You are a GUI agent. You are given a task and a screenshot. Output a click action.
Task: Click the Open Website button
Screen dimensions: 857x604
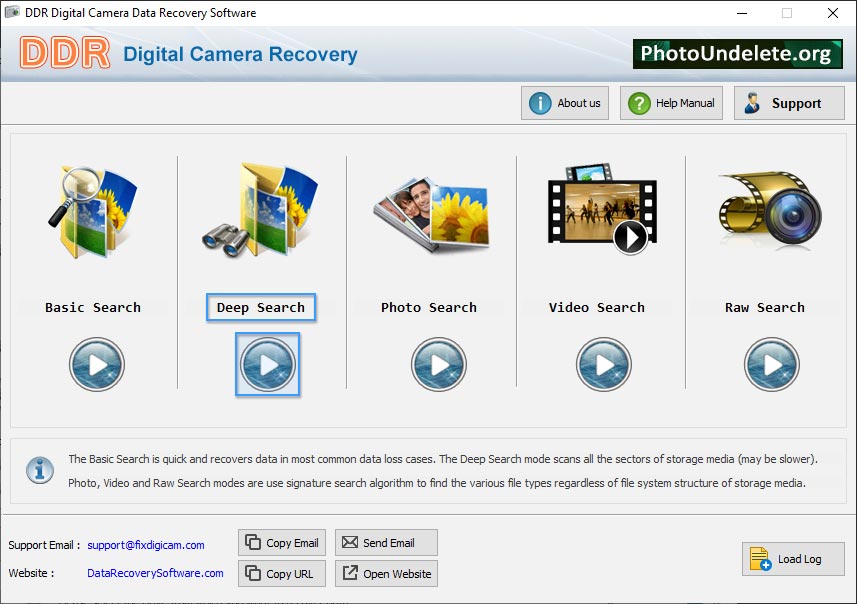386,573
